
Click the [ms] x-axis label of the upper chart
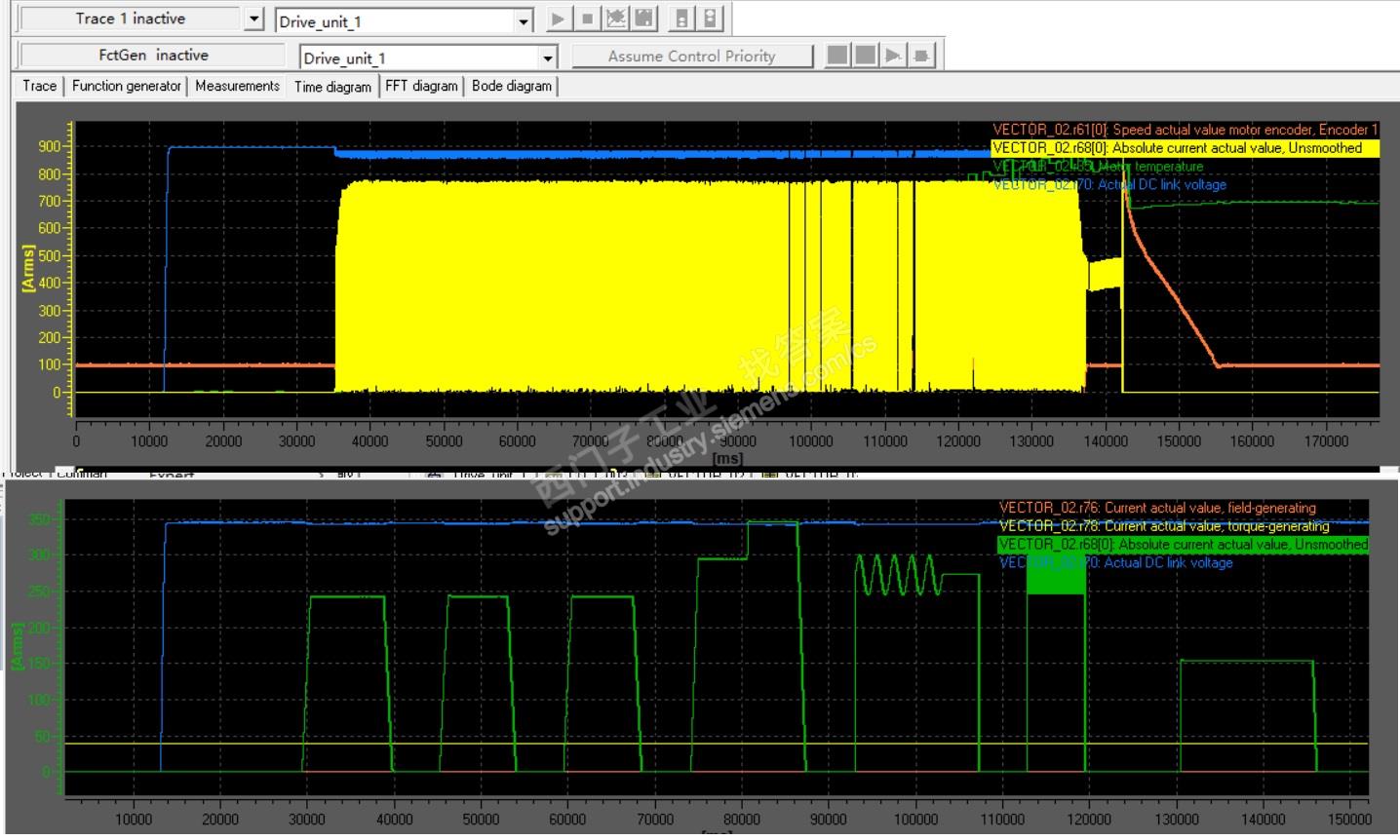point(727,458)
